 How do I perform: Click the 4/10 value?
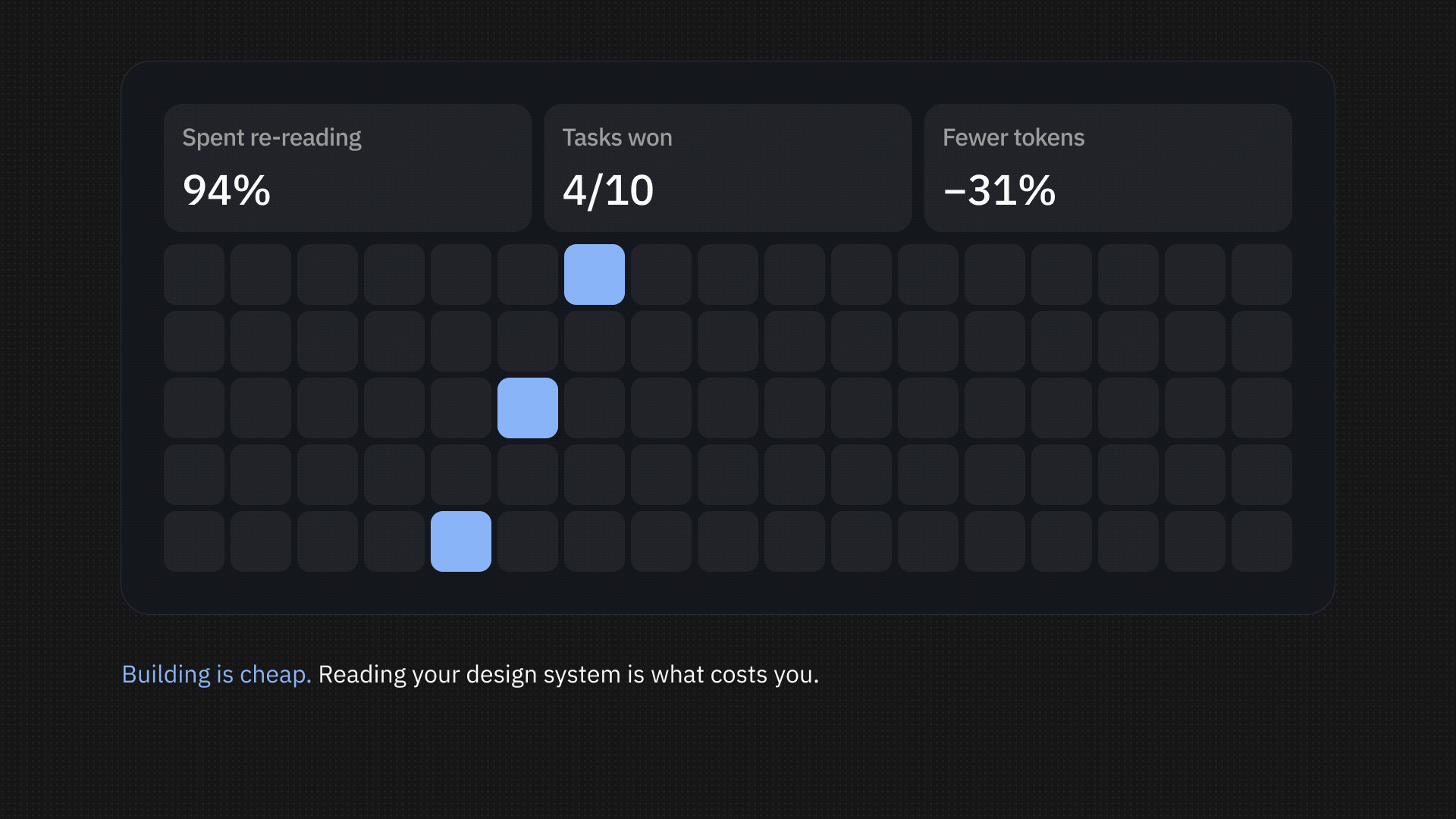(608, 190)
